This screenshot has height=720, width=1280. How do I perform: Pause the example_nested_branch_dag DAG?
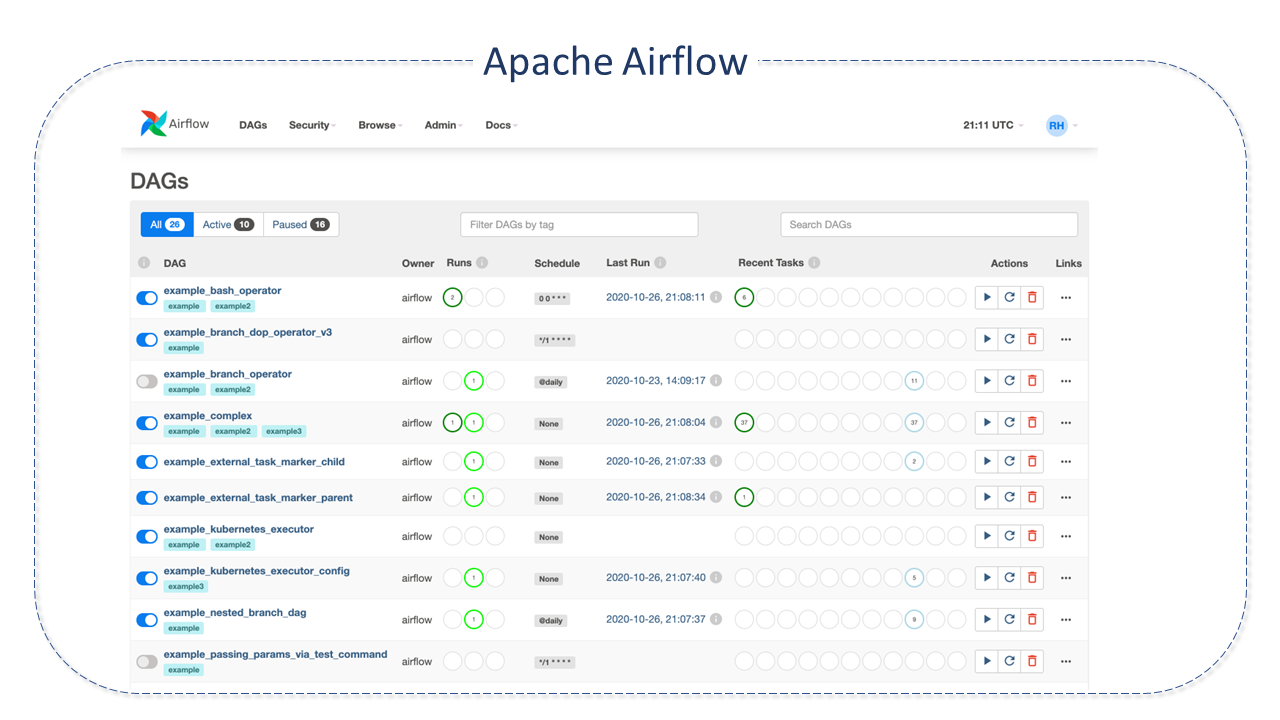147,620
